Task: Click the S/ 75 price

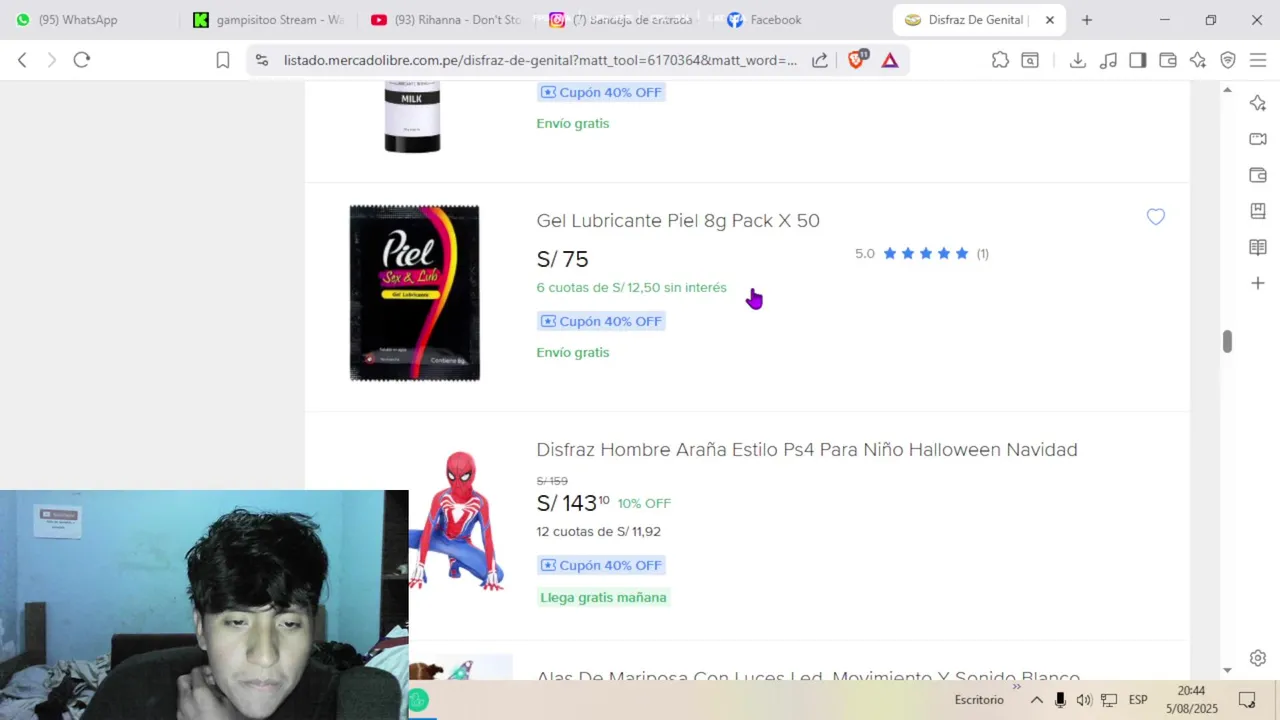Action: (562, 259)
